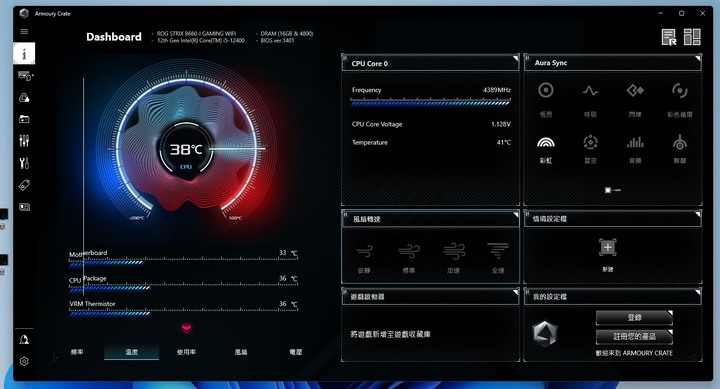Expand the CPU Core 0 panel corner
Screen dimensions: 720x389
coord(515,58)
